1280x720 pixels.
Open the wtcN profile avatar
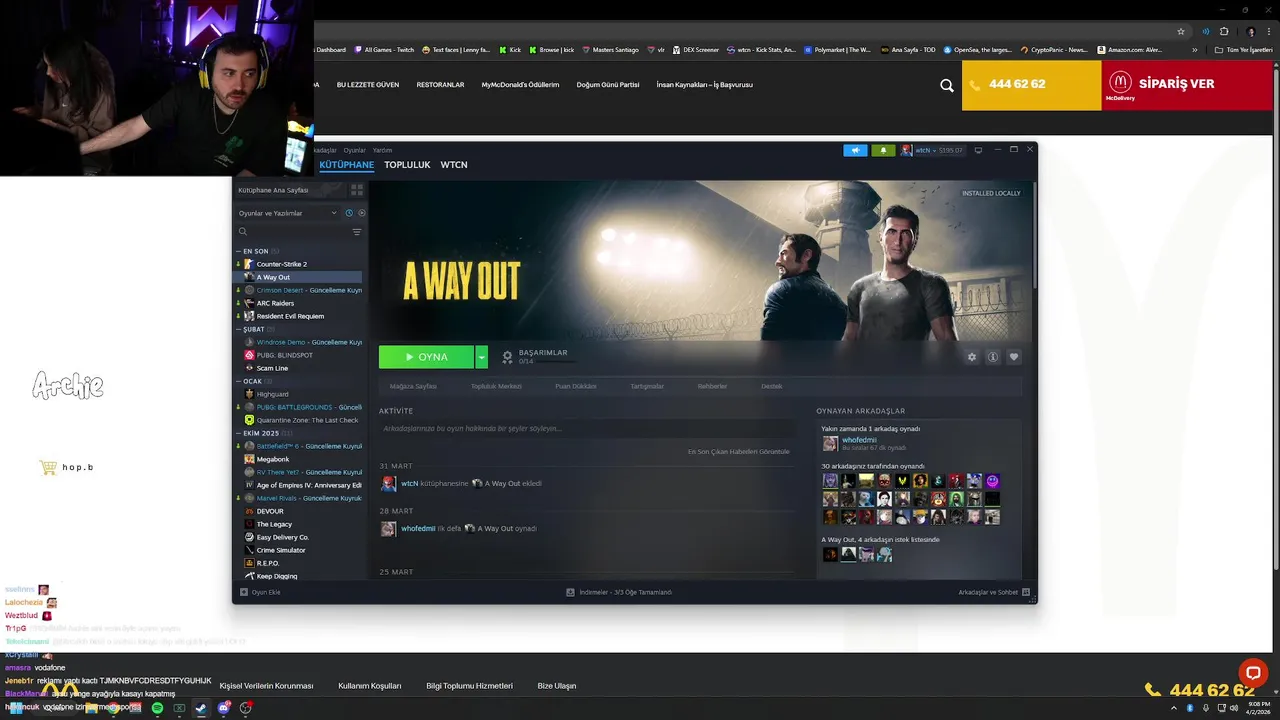tap(906, 150)
